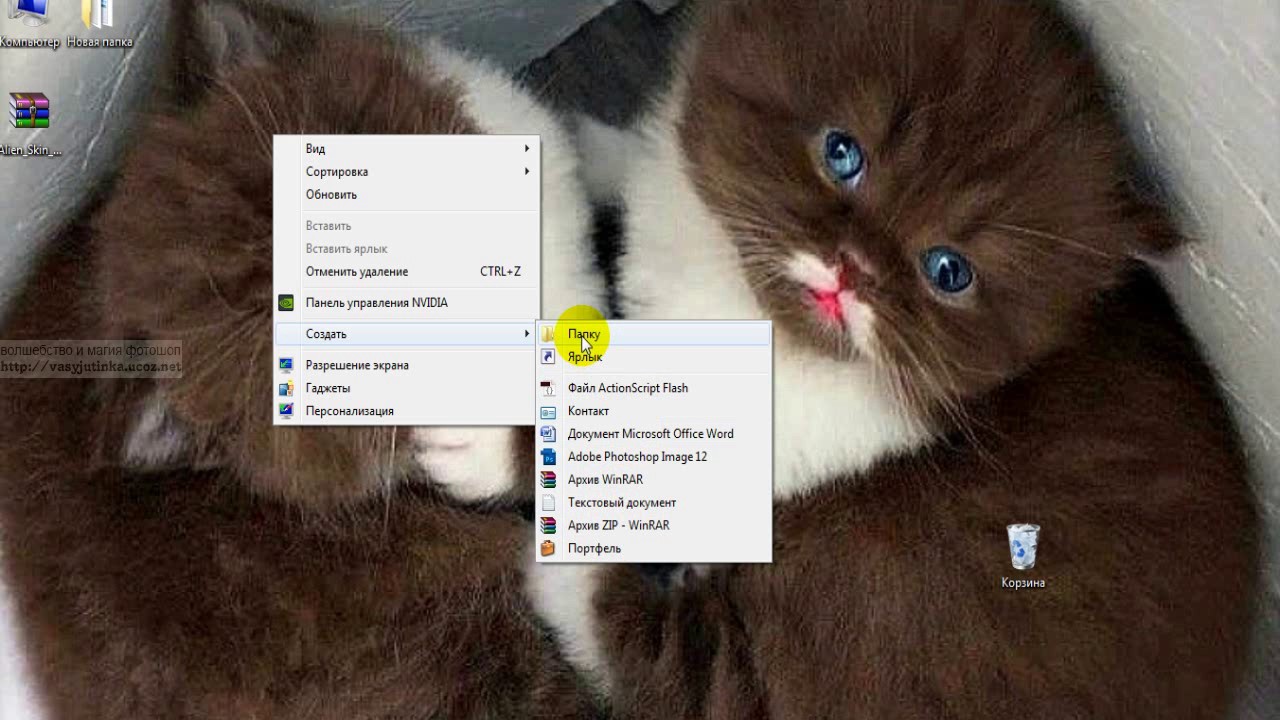This screenshot has width=1280, height=720.
Task: Click the Flash ActionScript file icon
Action: 548,388
